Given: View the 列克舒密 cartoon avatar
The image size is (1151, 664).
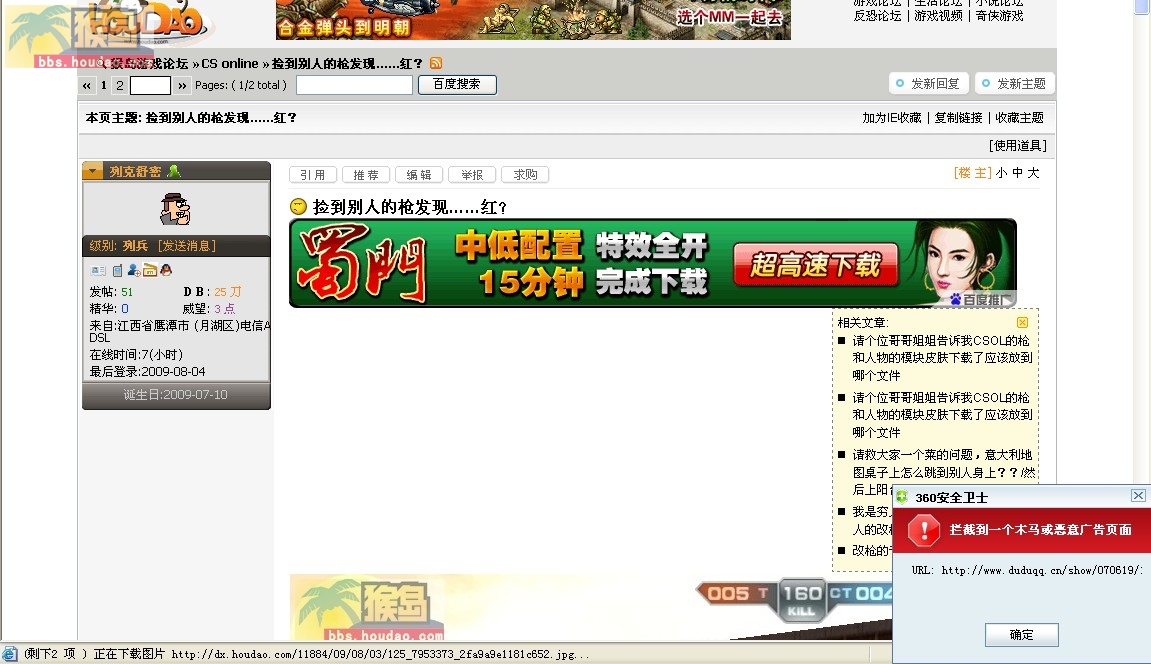Looking at the screenshot, I should (175, 209).
